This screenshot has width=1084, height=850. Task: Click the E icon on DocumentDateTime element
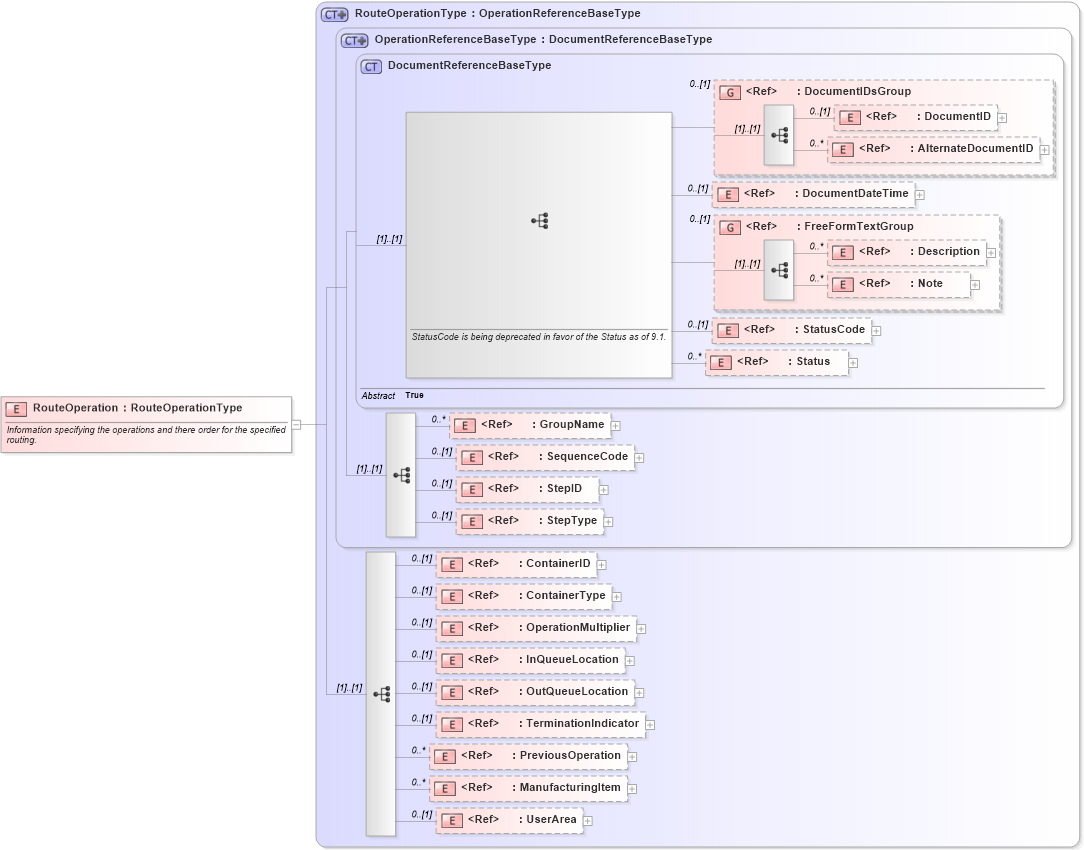729,193
